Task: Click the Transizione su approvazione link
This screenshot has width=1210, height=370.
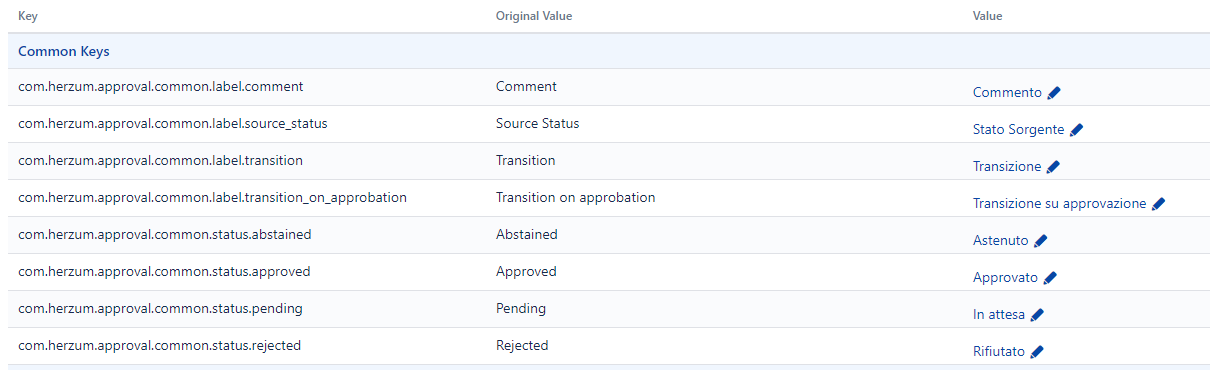Action: (x=1059, y=204)
